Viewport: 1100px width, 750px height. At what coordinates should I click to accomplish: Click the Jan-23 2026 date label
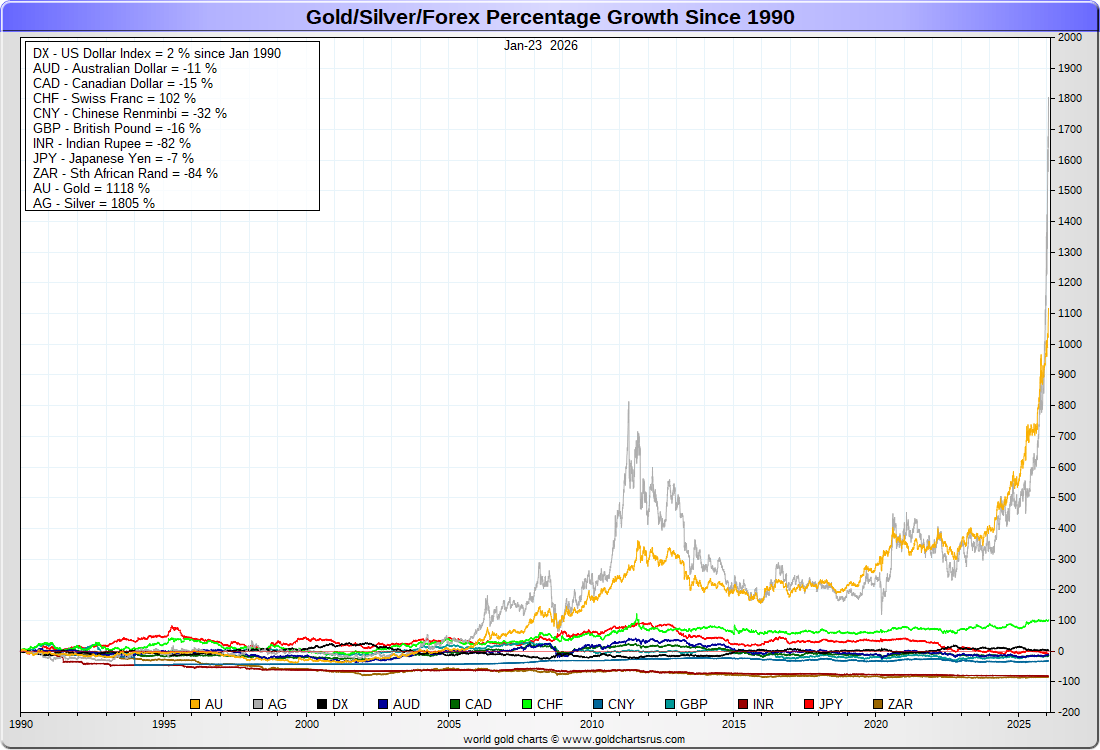click(541, 46)
